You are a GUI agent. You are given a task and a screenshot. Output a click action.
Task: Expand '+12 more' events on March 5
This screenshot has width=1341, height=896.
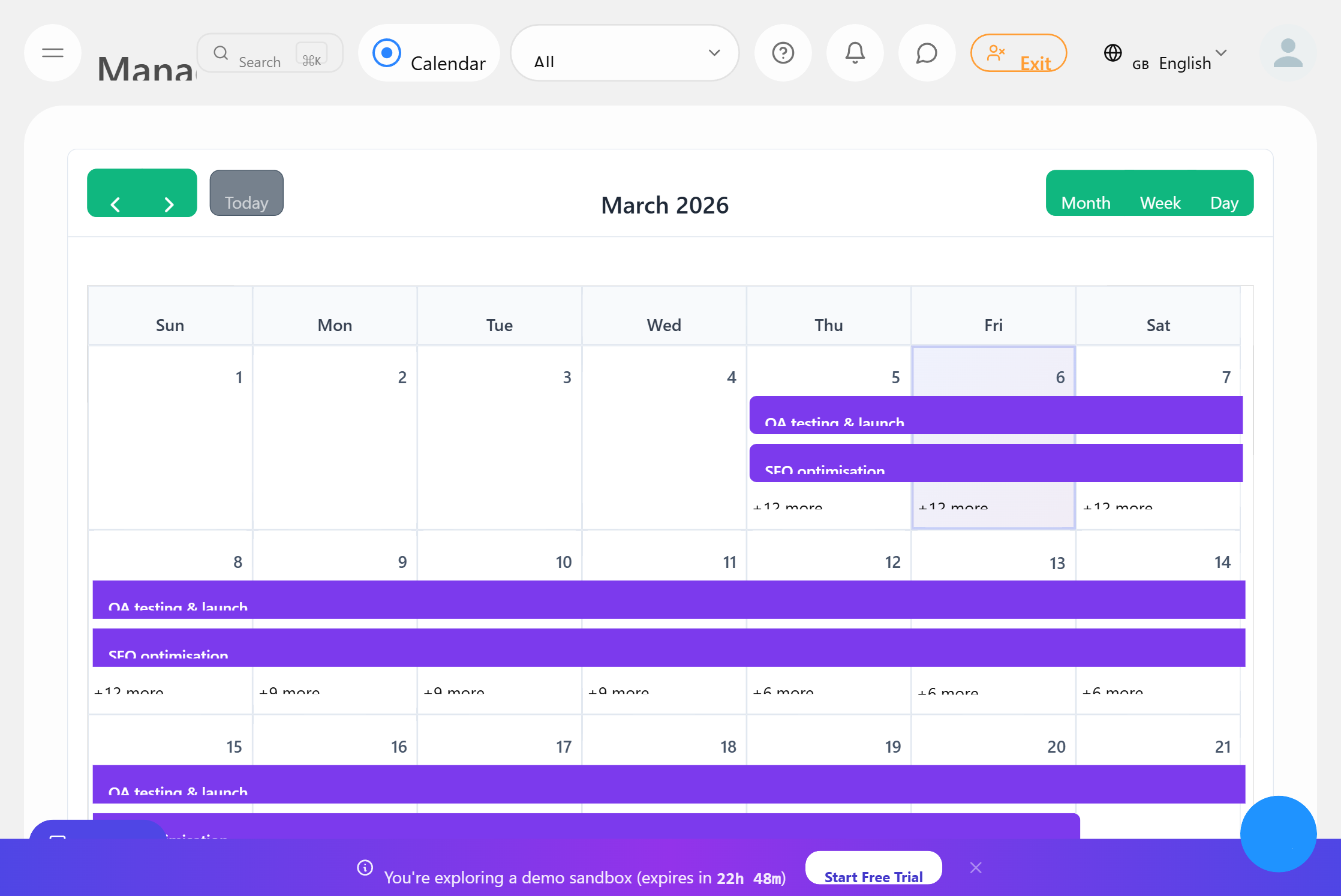click(787, 507)
